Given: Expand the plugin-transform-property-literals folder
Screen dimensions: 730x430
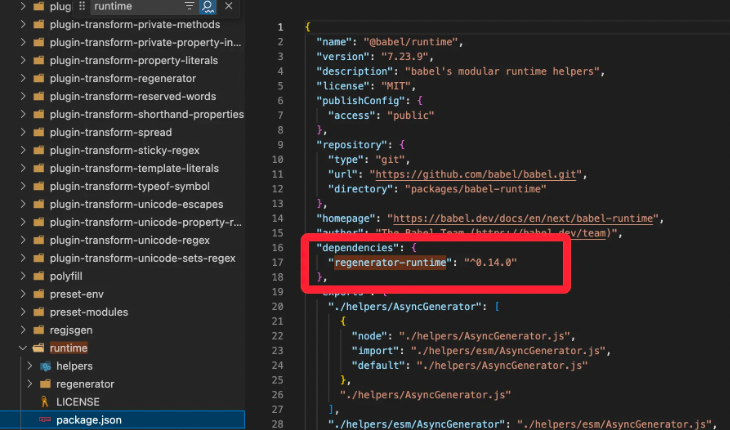Looking at the screenshot, I should coord(23,60).
